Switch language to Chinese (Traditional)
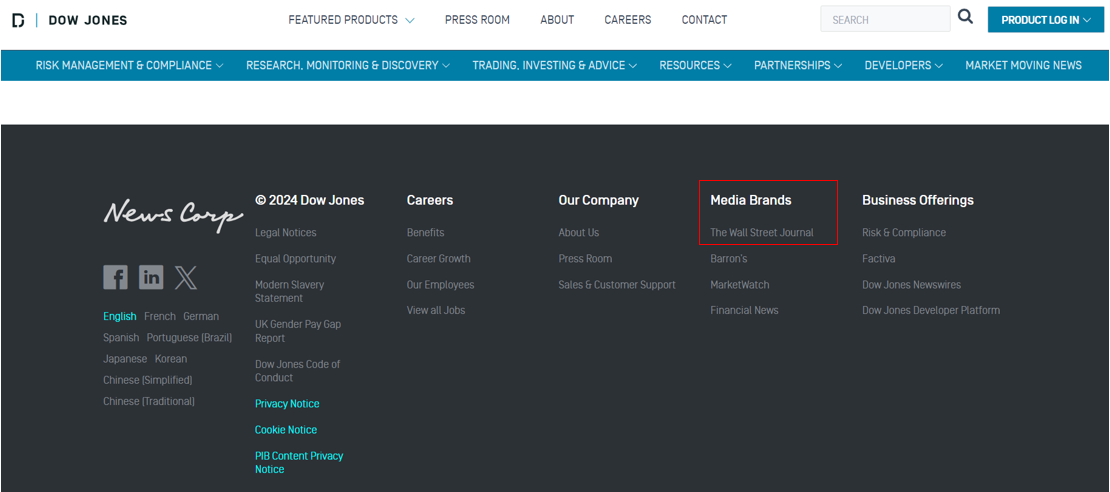The image size is (1110, 492). pyautogui.click(x=149, y=401)
